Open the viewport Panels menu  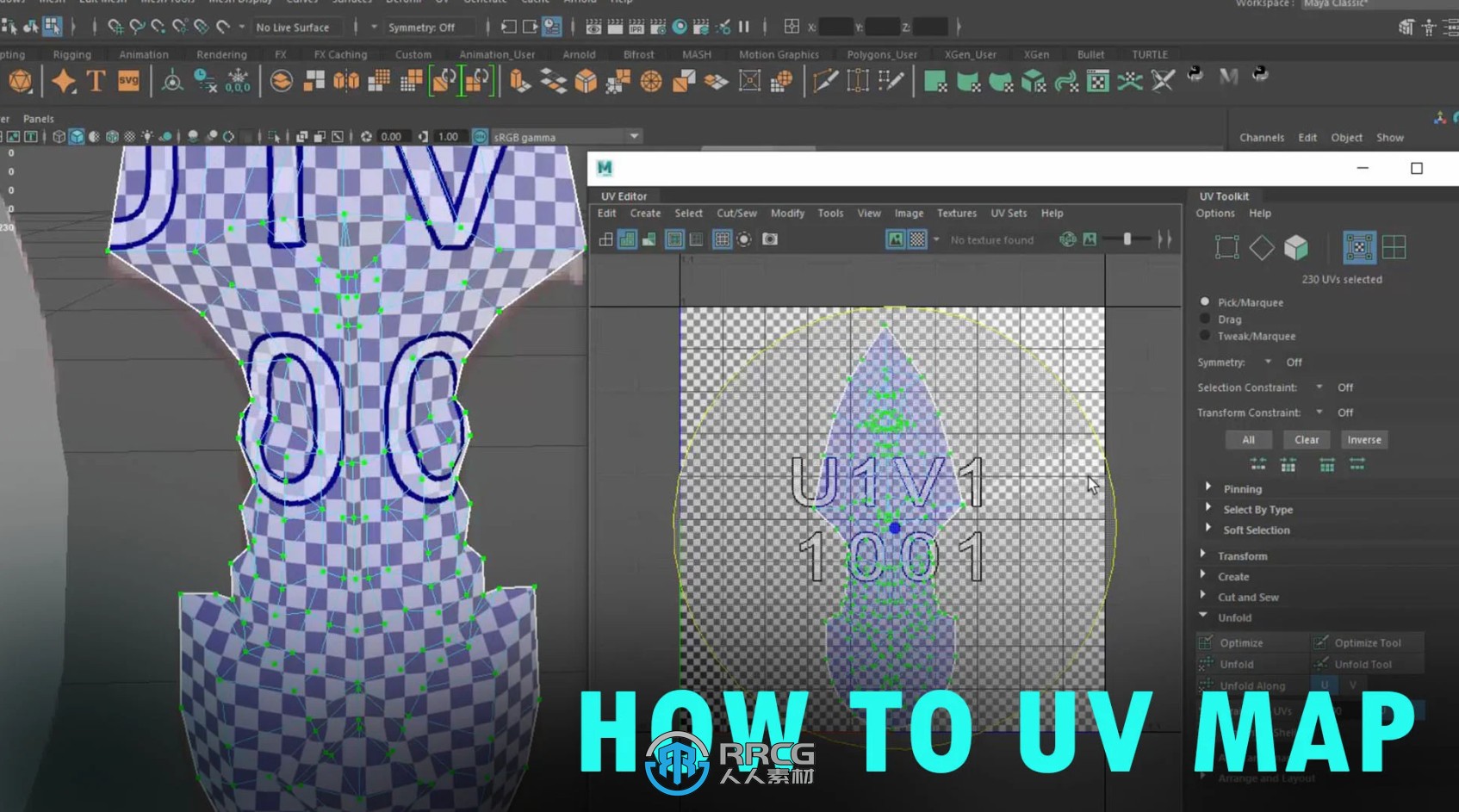pyautogui.click(x=38, y=119)
